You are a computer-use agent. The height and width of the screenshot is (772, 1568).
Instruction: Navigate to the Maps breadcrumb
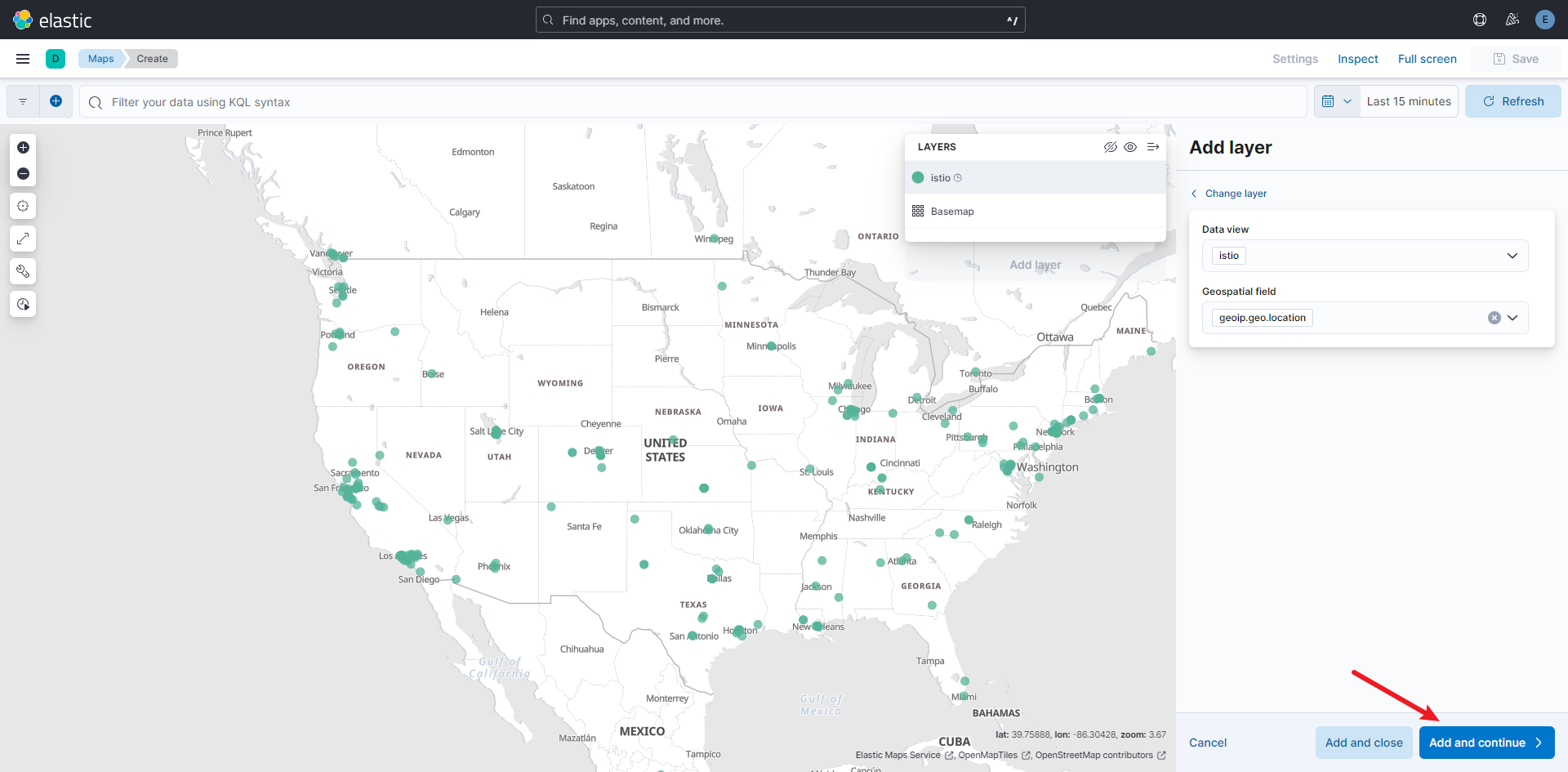pos(100,58)
